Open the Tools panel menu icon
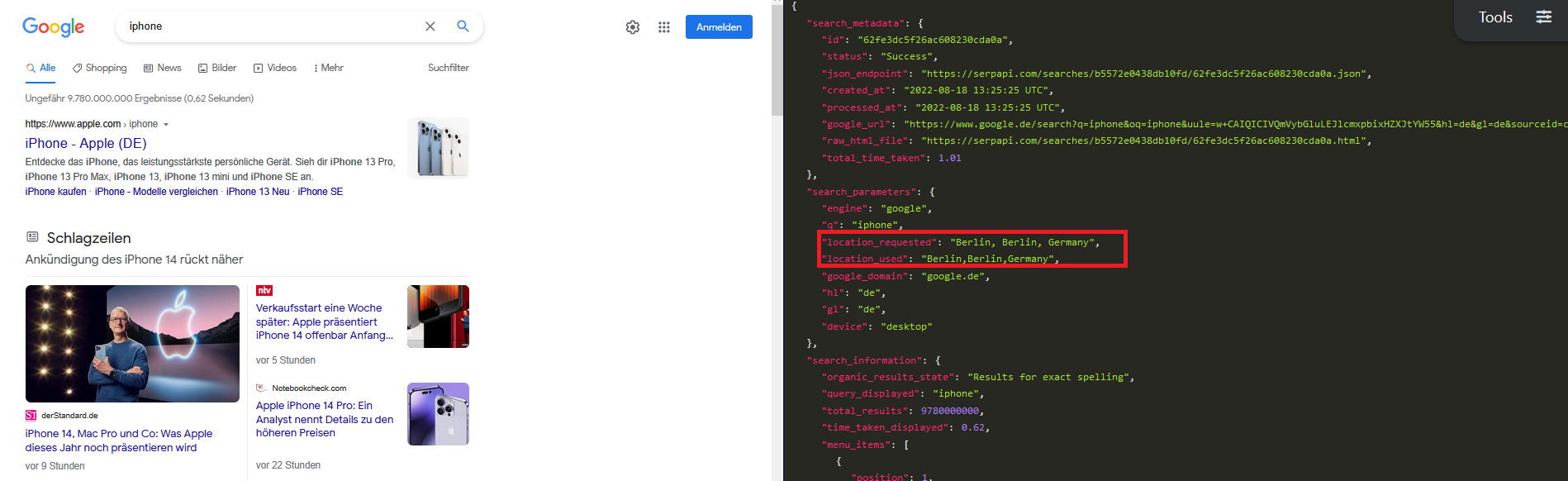The image size is (1568, 481). tap(1543, 17)
